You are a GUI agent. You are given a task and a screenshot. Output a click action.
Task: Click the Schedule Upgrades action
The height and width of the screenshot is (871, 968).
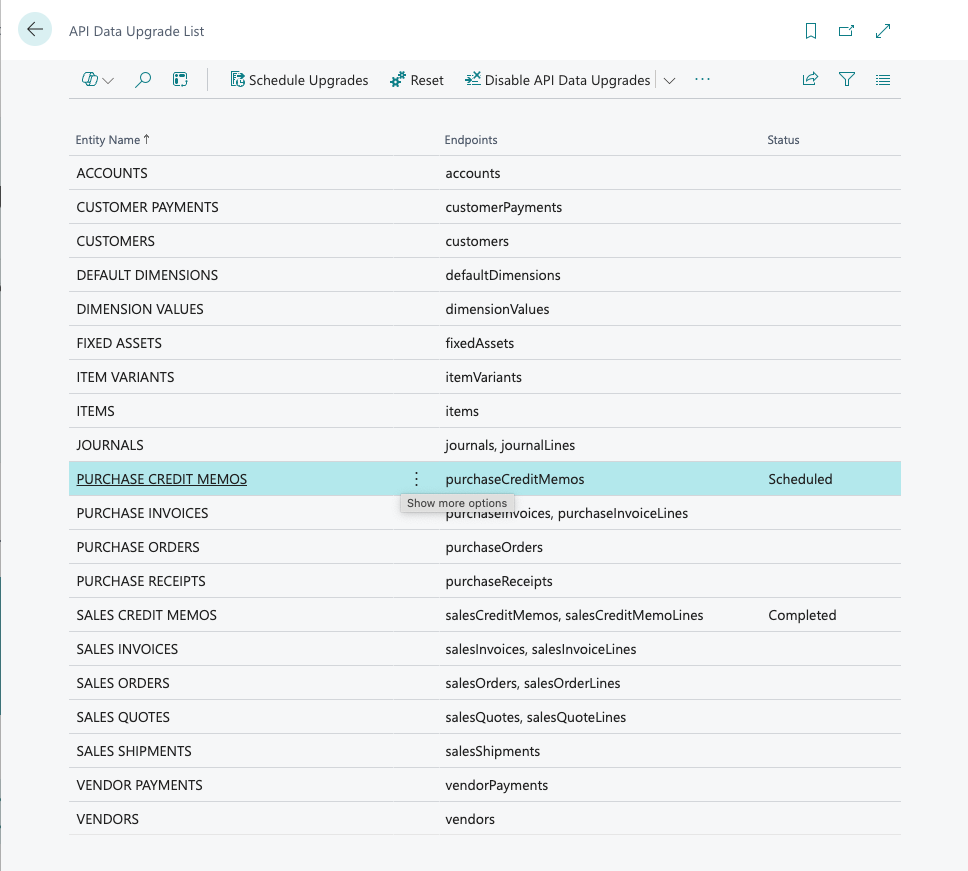[299, 79]
